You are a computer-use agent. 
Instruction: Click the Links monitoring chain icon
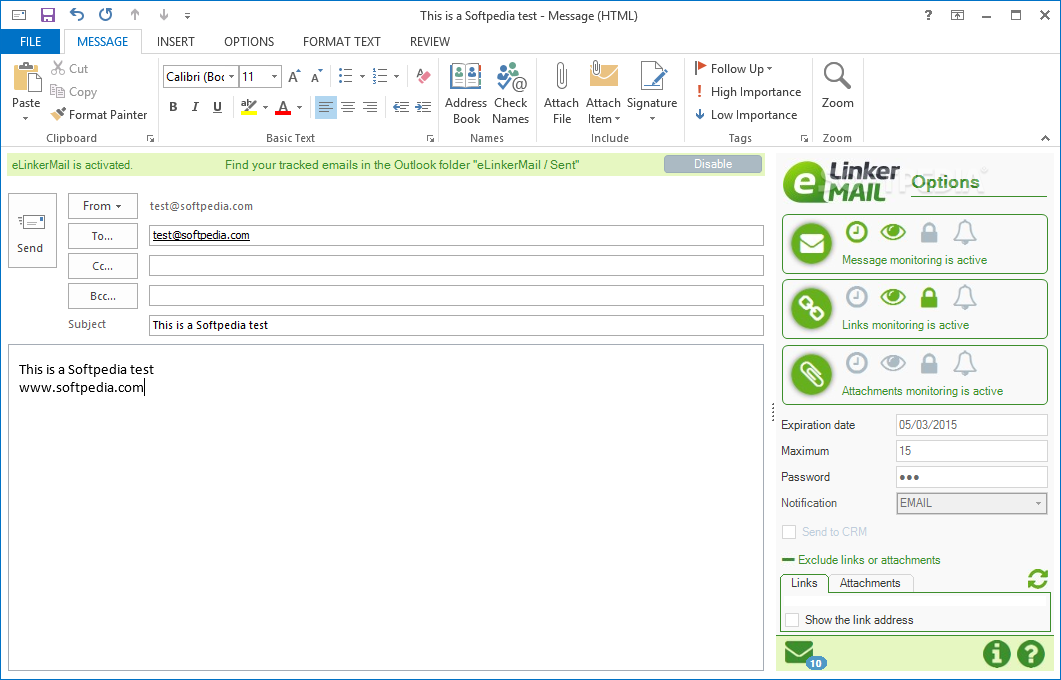coord(811,309)
